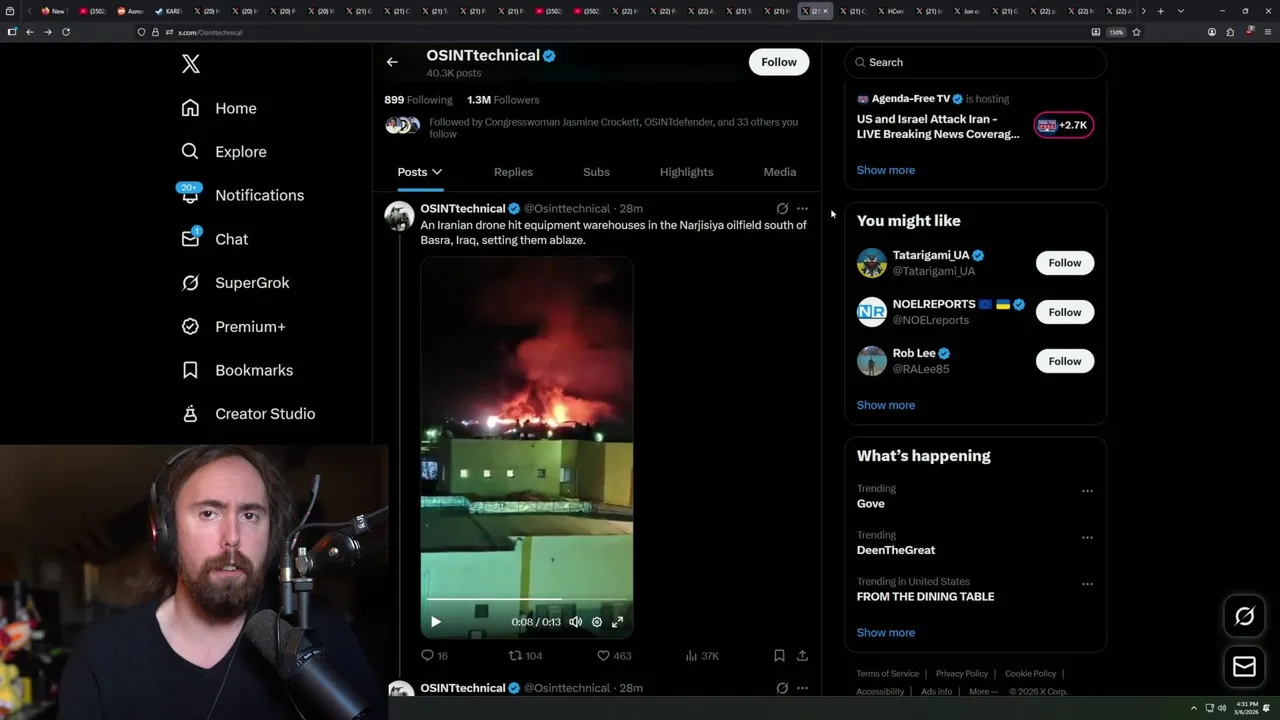1280x720 pixels.
Task: Open more options for Gove trend
Action: click(x=1087, y=491)
